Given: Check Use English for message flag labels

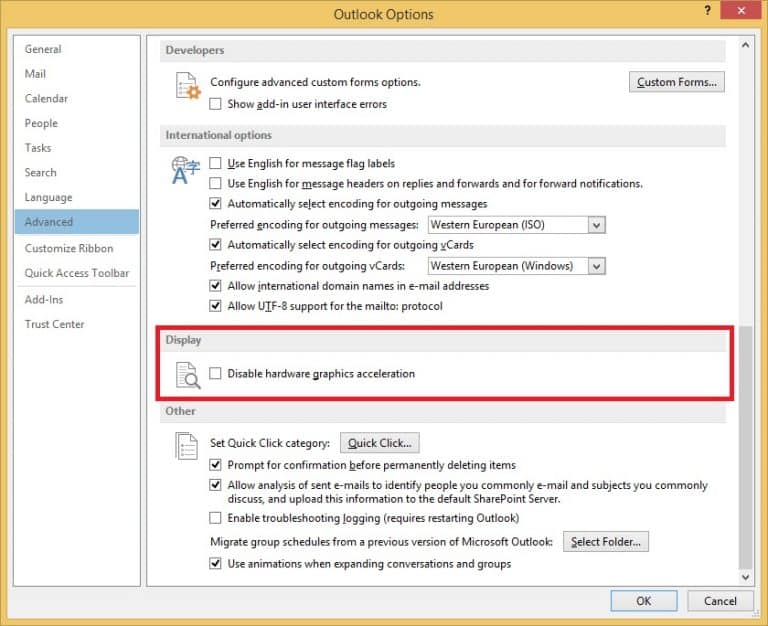Looking at the screenshot, I should point(215,163).
